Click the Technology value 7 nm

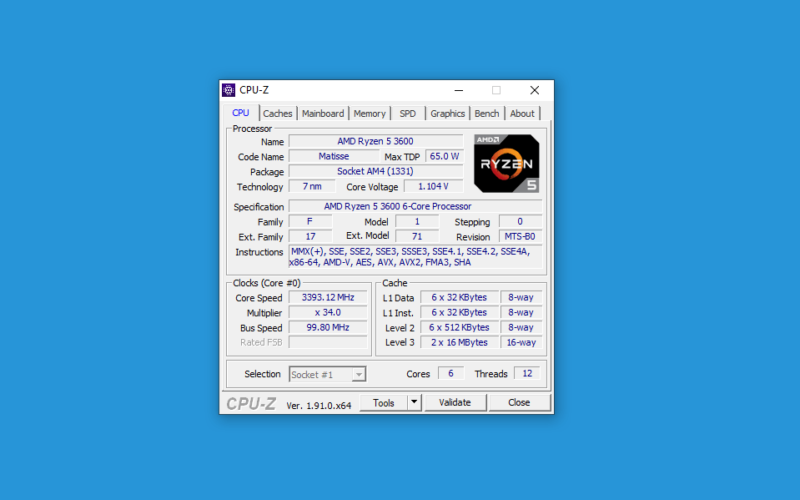[x=312, y=186]
